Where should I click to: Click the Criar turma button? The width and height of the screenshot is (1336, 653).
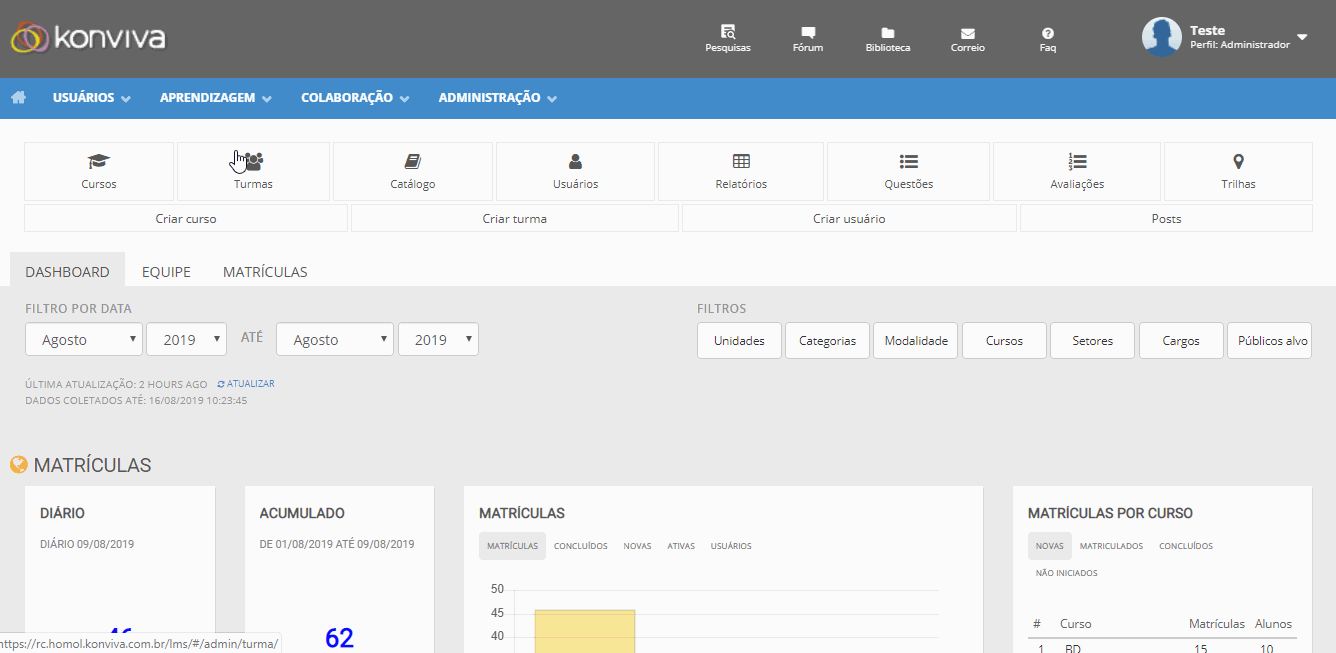click(x=515, y=218)
